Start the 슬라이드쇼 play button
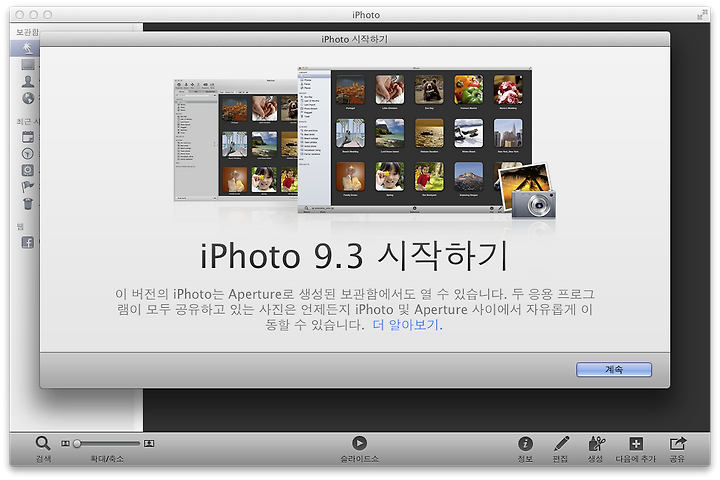Image resolution: width=720 pixels, height=480 pixels. [x=359, y=443]
